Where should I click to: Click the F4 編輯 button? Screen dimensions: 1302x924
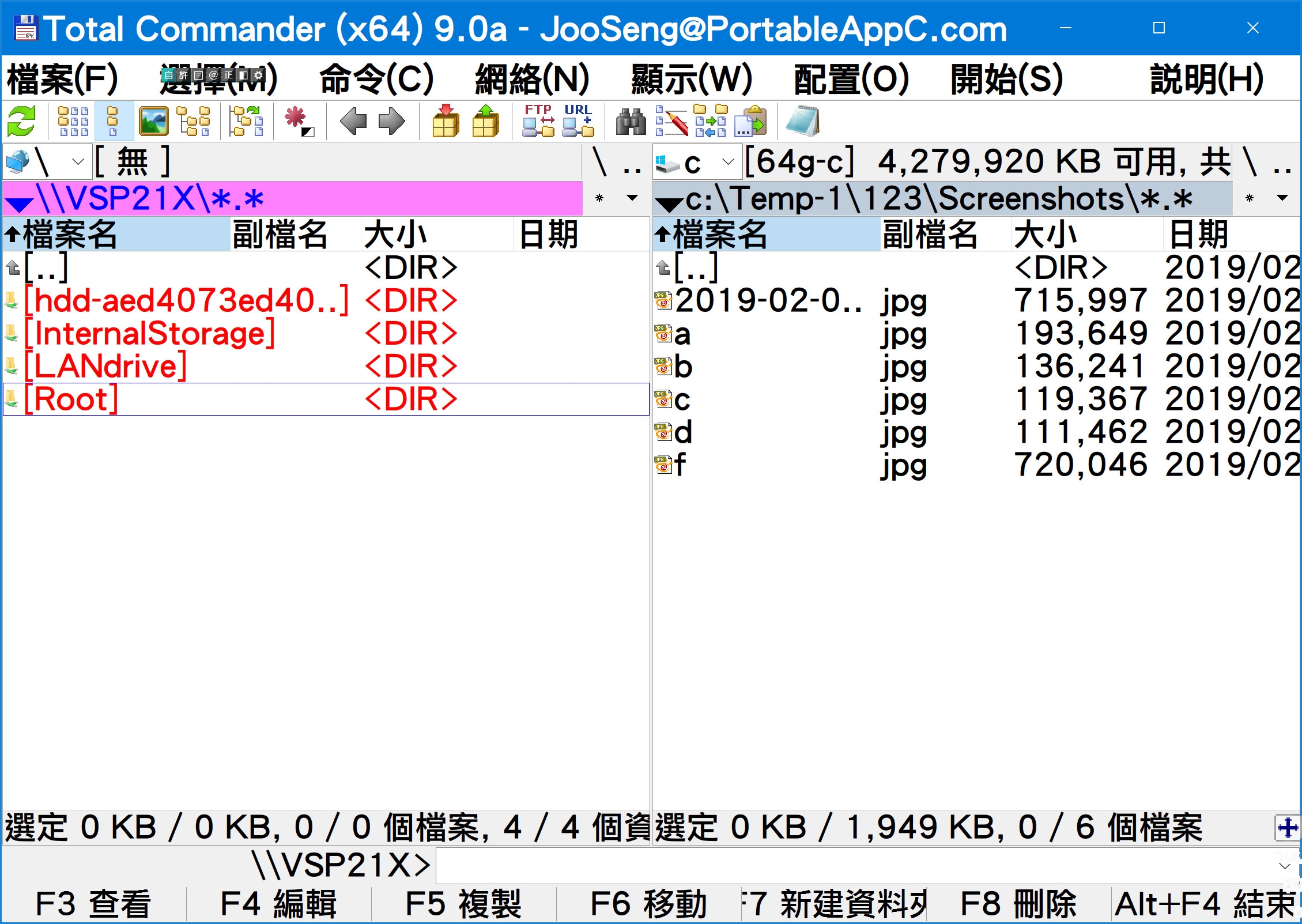pos(278,904)
